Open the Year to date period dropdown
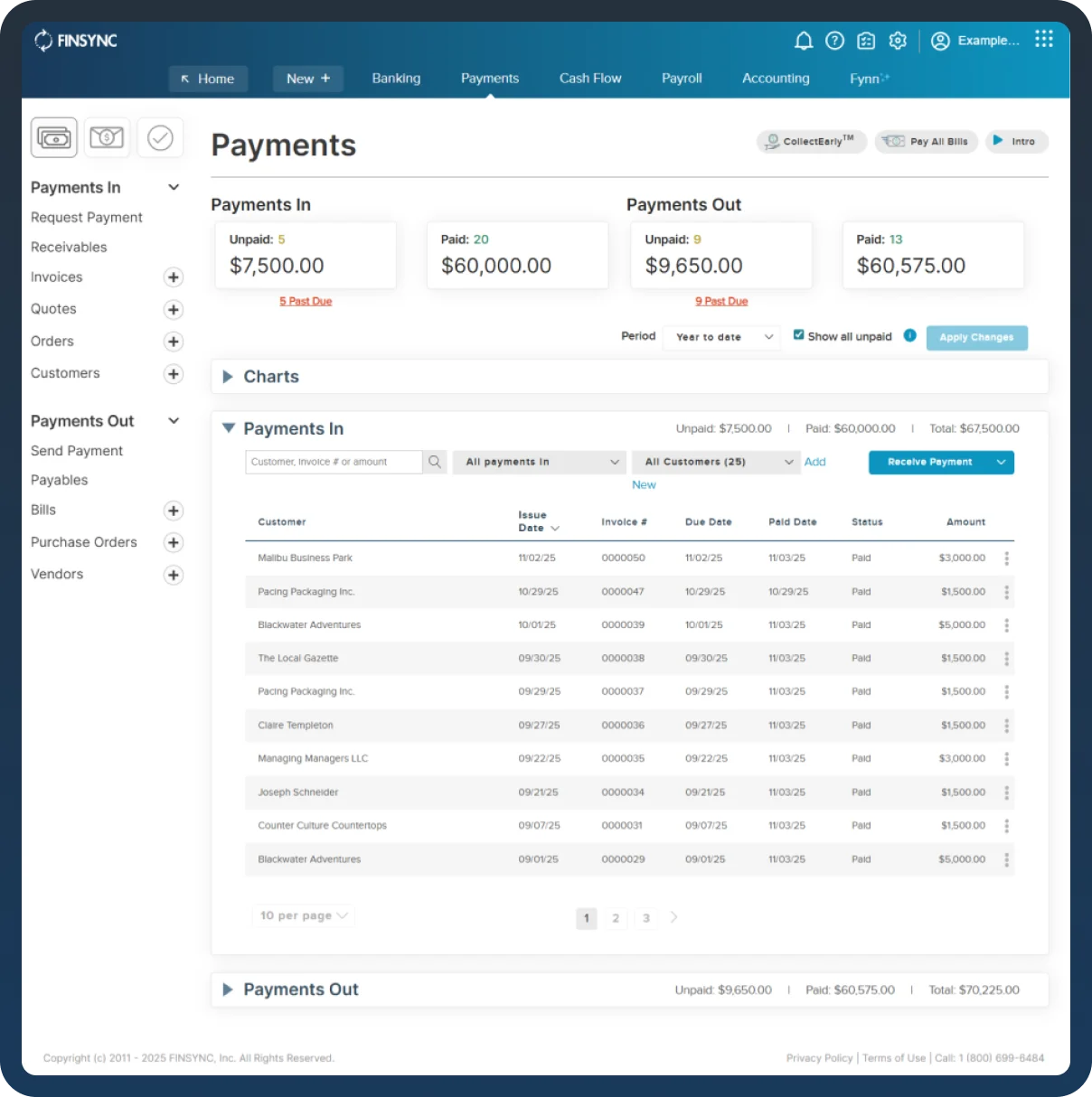The width and height of the screenshot is (1092, 1097). pos(720,337)
